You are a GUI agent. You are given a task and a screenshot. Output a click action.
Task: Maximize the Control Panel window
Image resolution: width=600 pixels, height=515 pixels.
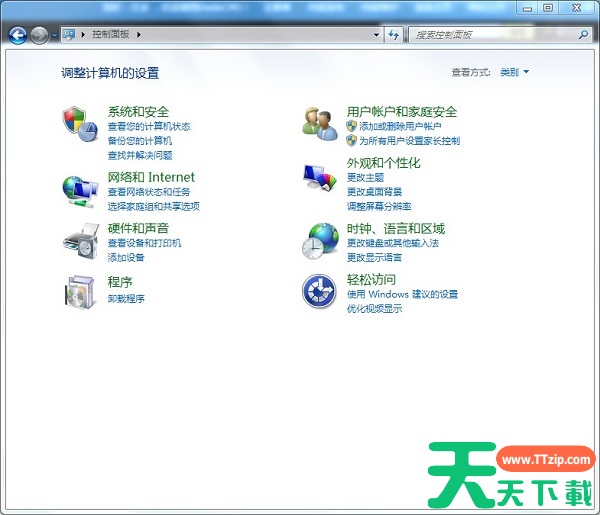coord(548,8)
